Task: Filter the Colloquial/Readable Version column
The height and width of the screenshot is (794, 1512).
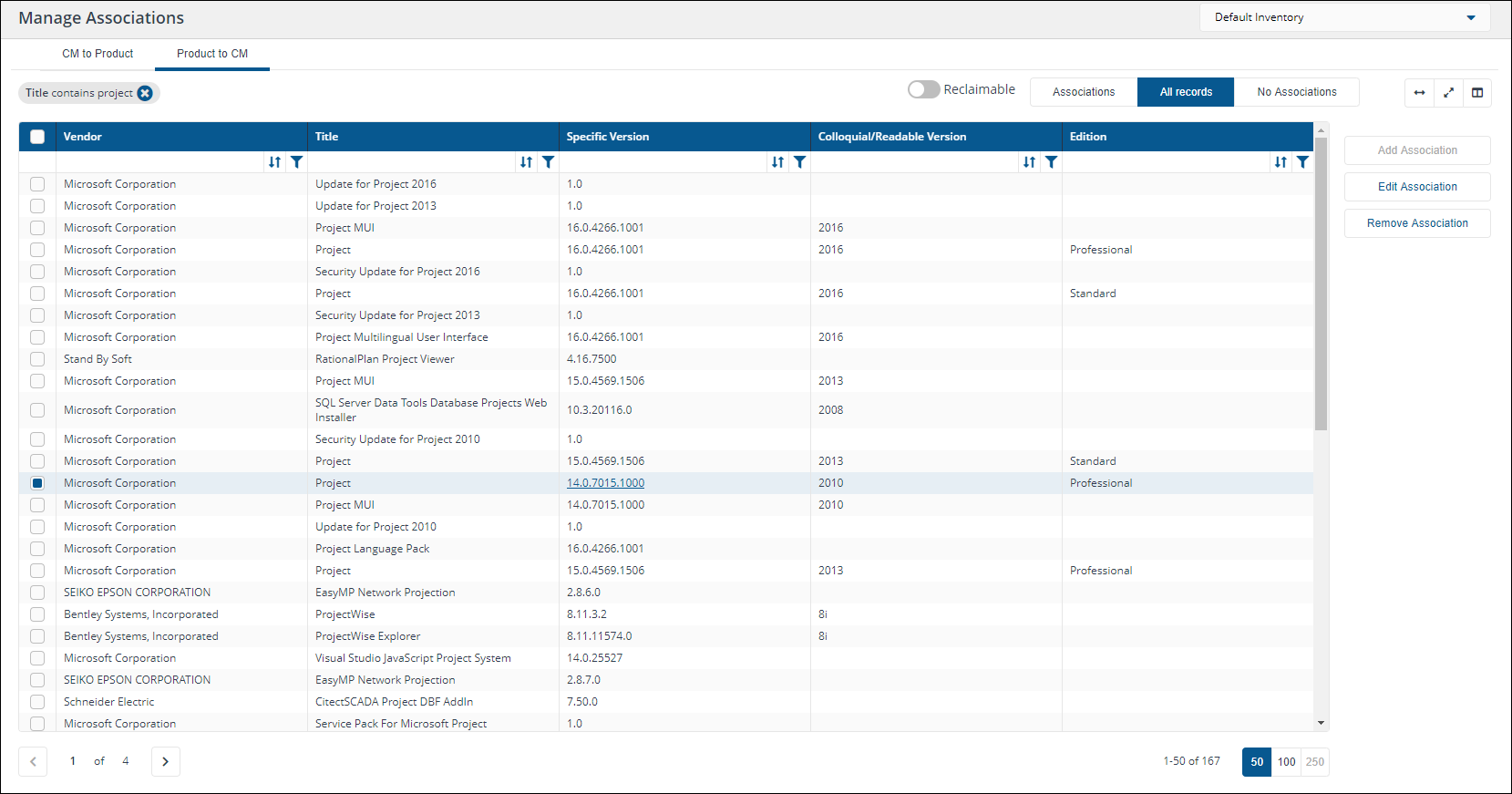Action: [x=1051, y=162]
